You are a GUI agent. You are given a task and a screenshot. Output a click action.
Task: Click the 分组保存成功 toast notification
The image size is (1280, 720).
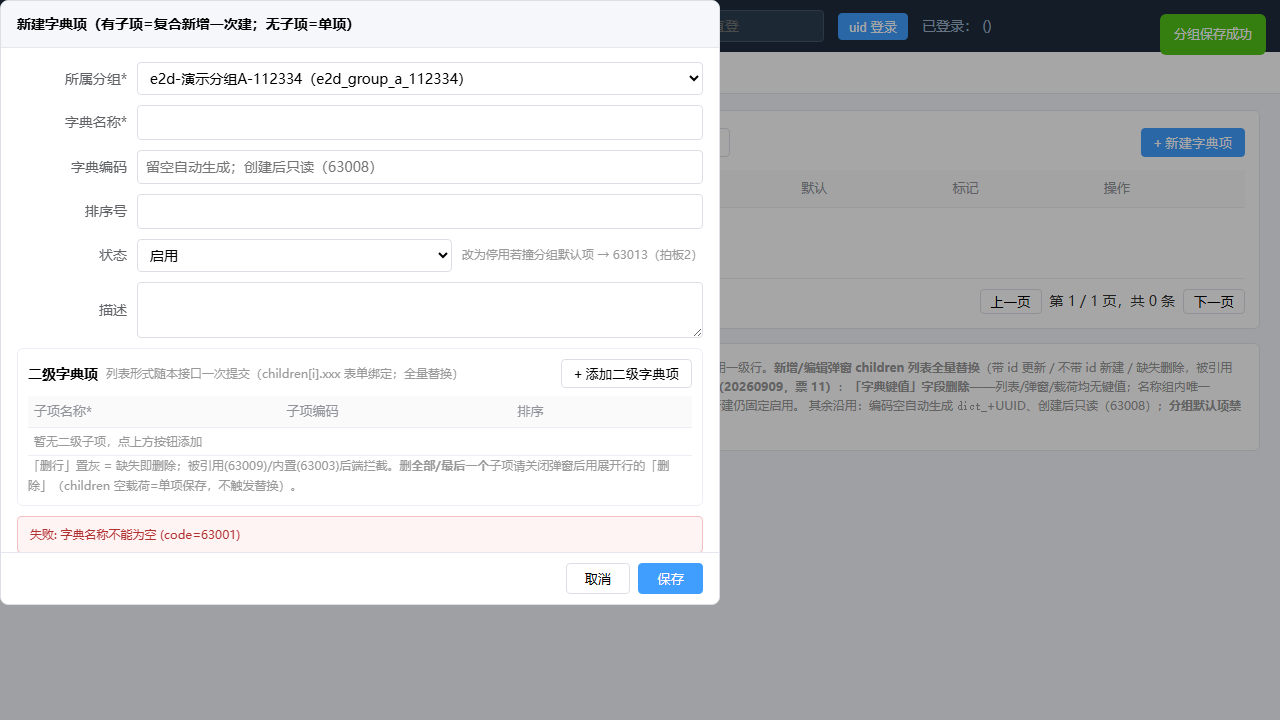1213,34
